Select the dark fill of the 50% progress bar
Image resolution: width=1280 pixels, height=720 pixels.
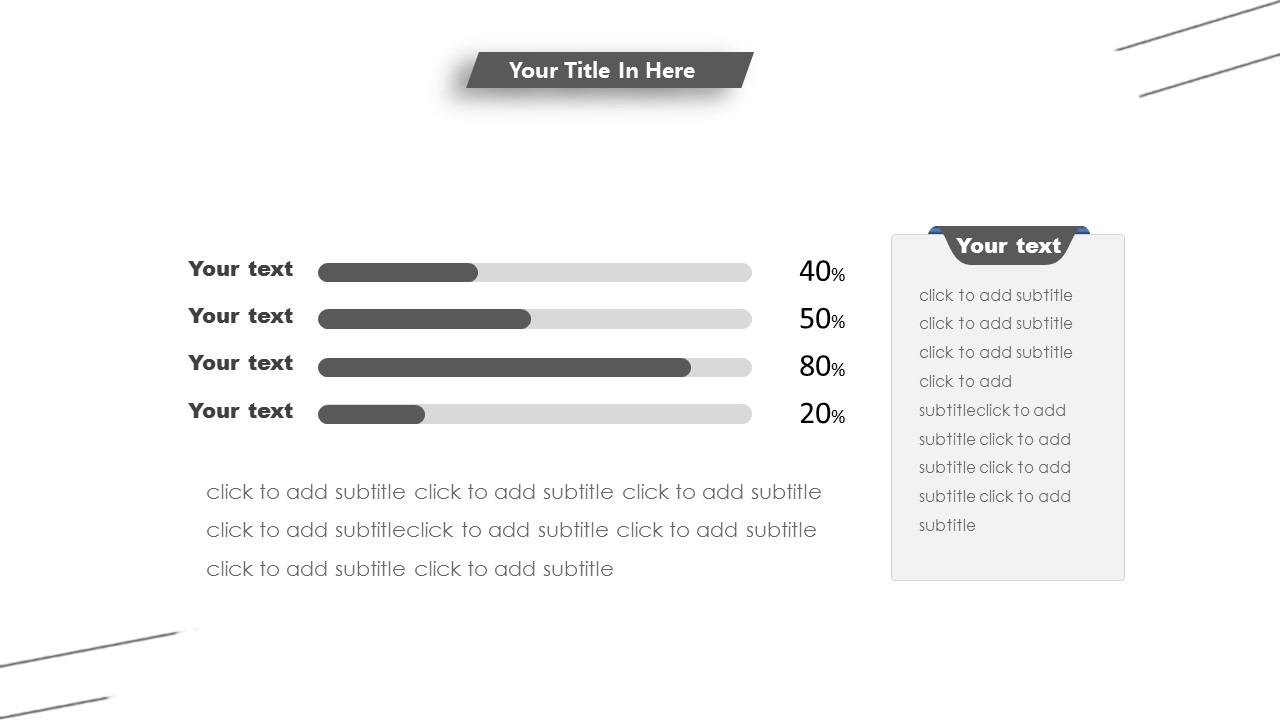(x=424, y=319)
